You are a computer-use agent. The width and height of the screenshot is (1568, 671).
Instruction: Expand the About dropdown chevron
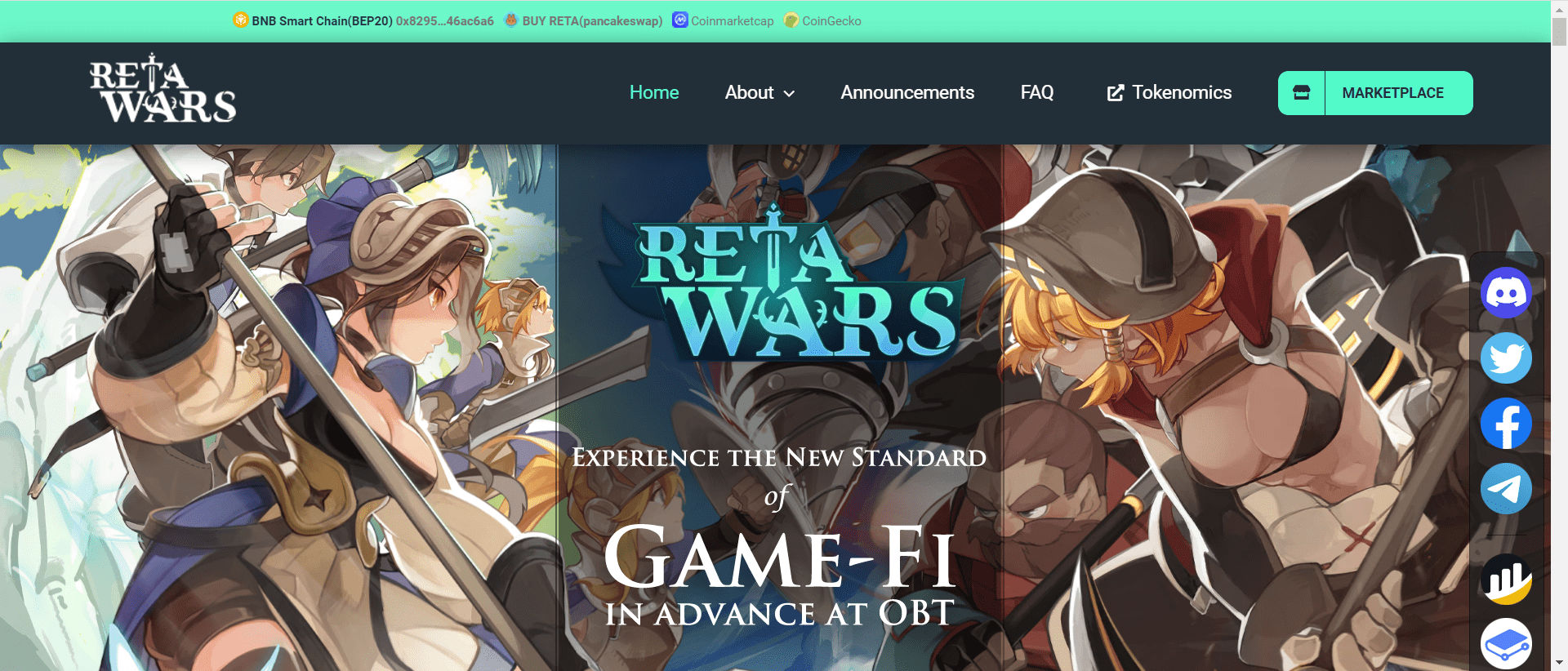click(x=789, y=94)
